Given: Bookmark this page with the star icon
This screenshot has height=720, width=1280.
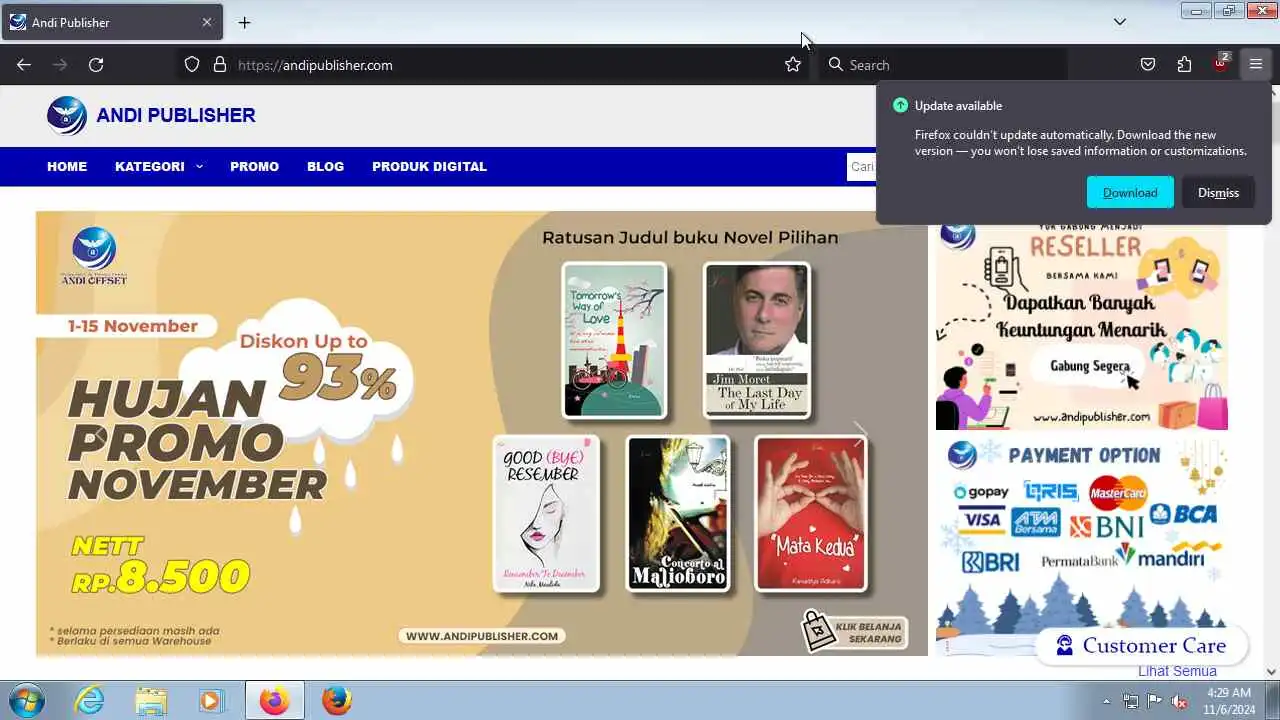Looking at the screenshot, I should coord(793,65).
